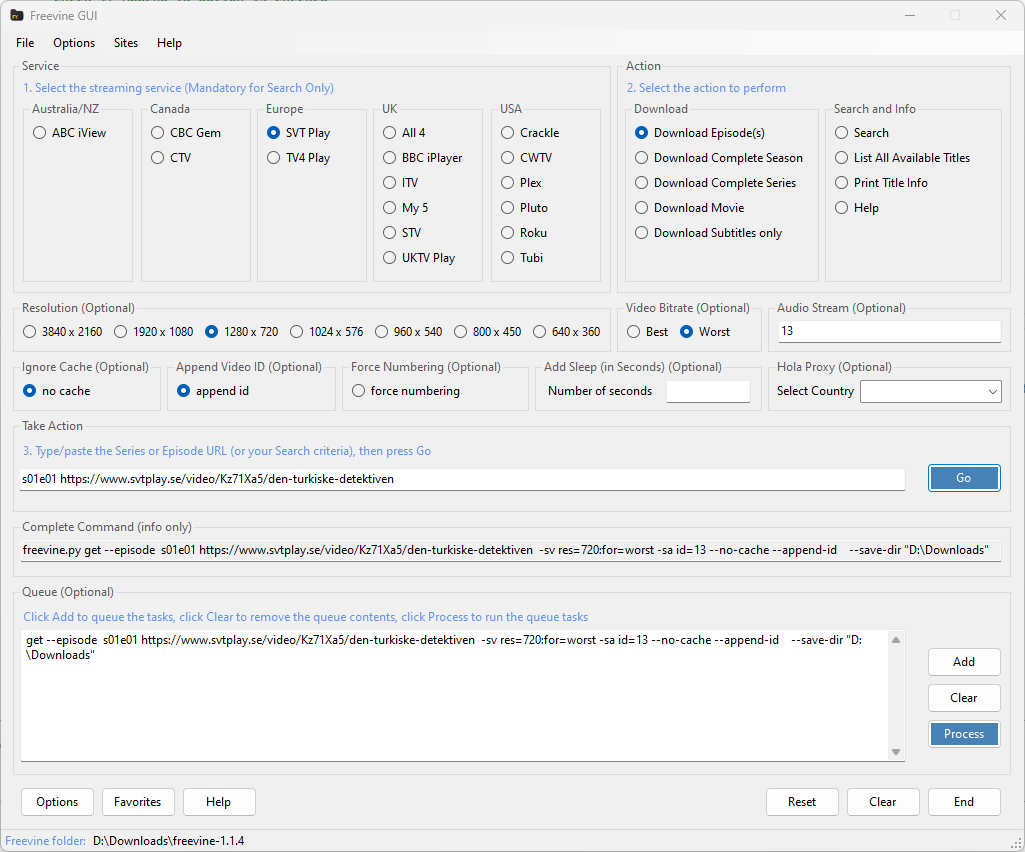Click Add to queue the task
This screenshot has height=852, width=1025.
(x=963, y=662)
